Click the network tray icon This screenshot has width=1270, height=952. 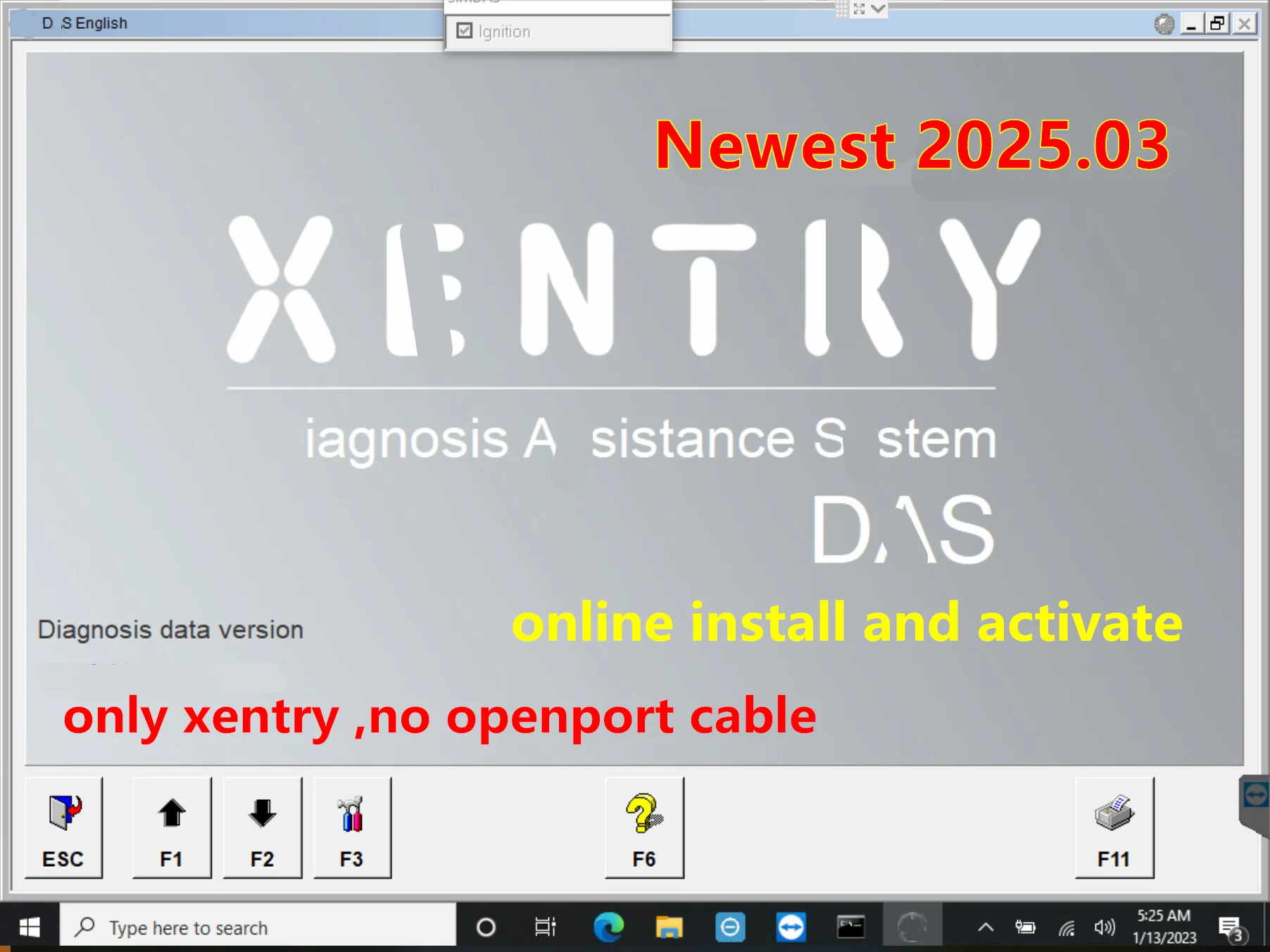(1067, 929)
